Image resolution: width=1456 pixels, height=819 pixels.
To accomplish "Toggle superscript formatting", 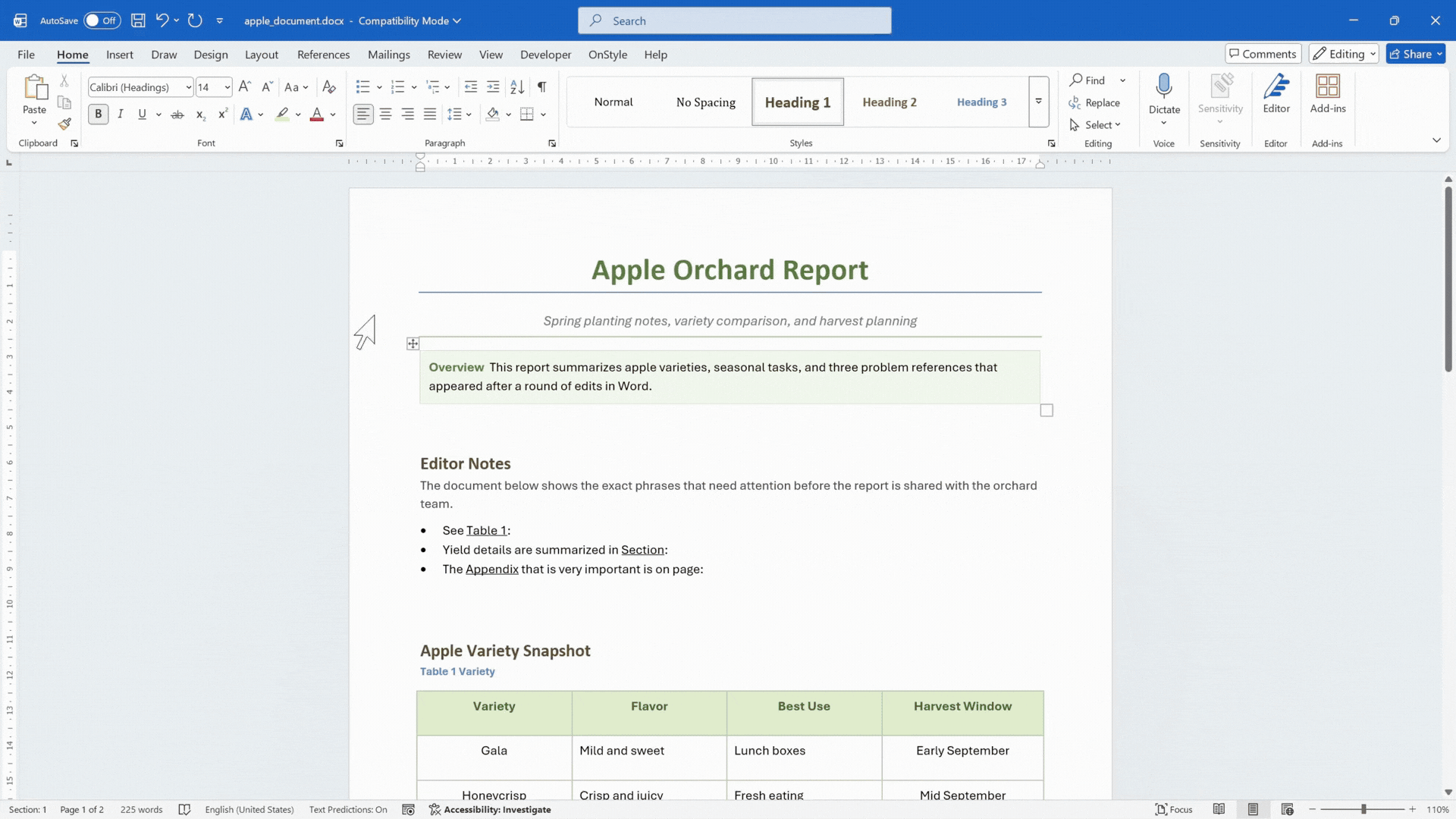I will [x=222, y=115].
